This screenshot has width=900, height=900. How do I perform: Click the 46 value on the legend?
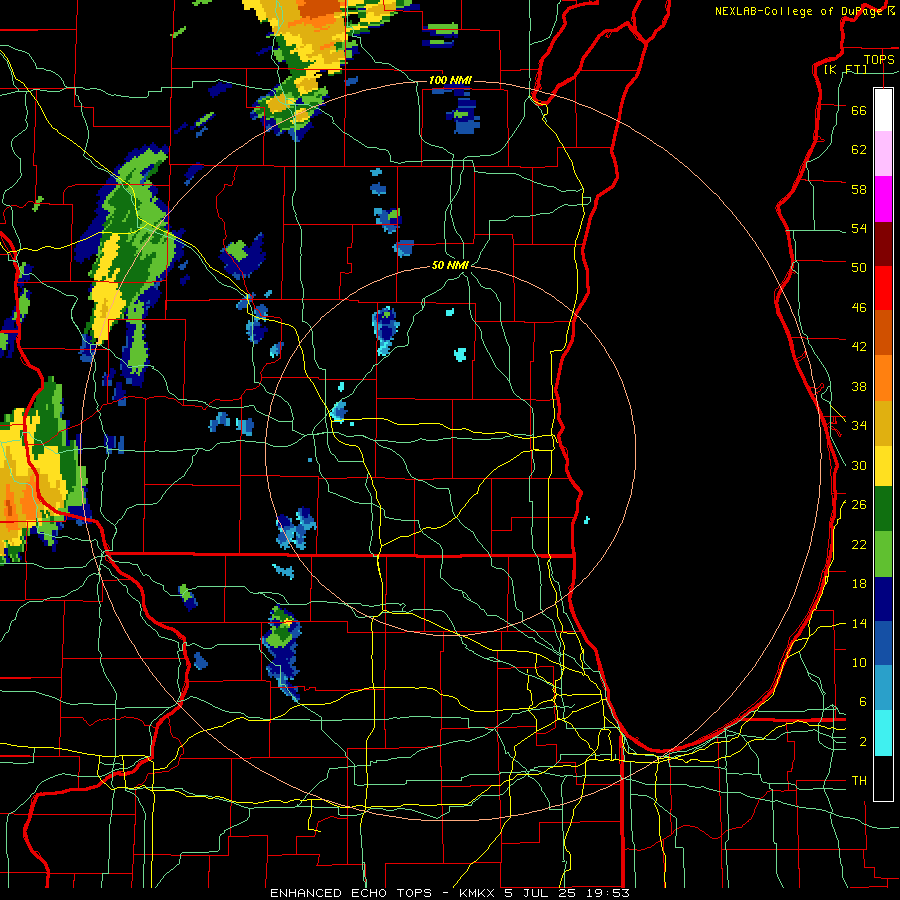click(x=859, y=308)
